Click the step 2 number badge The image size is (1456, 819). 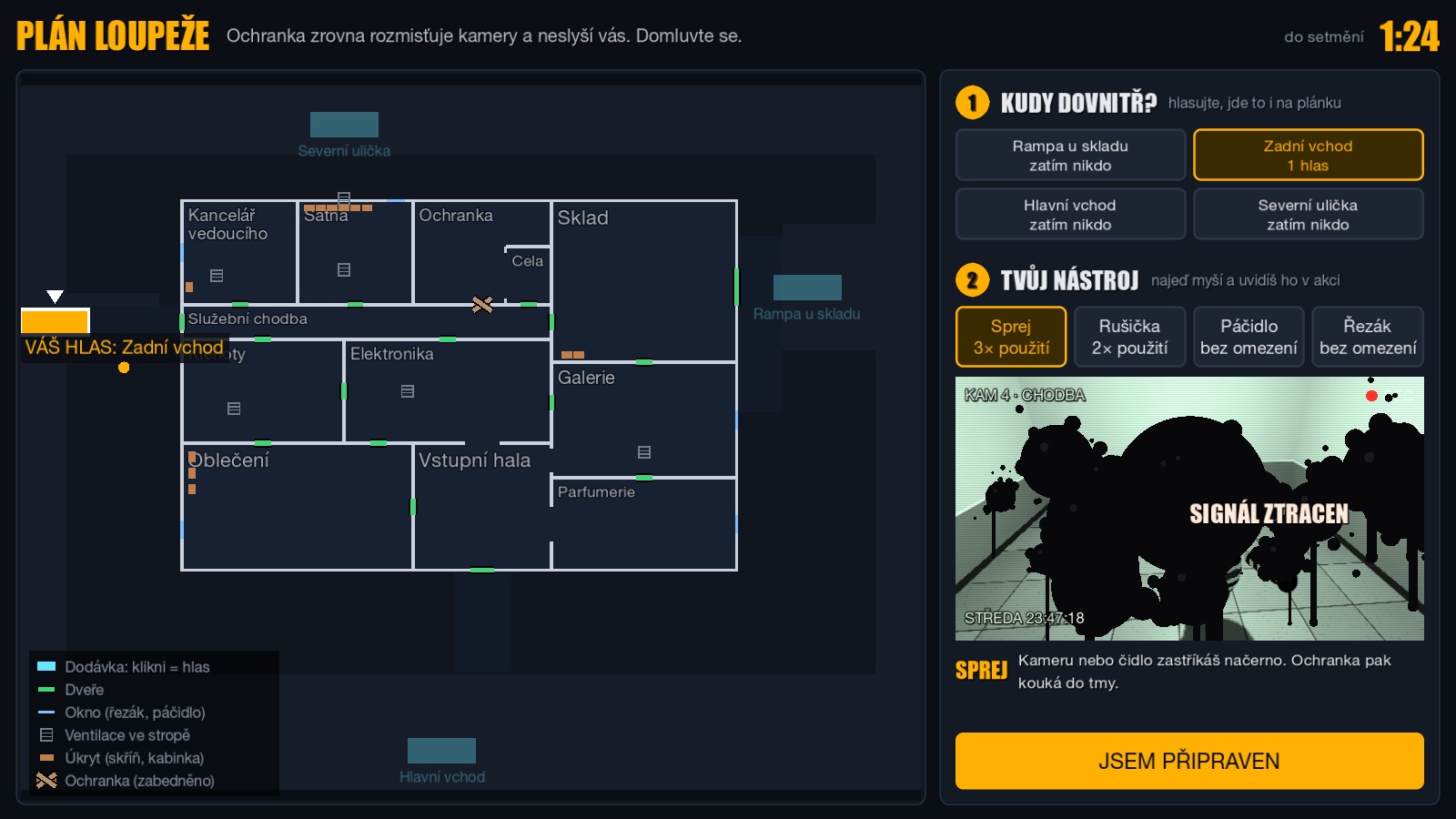click(x=972, y=280)
